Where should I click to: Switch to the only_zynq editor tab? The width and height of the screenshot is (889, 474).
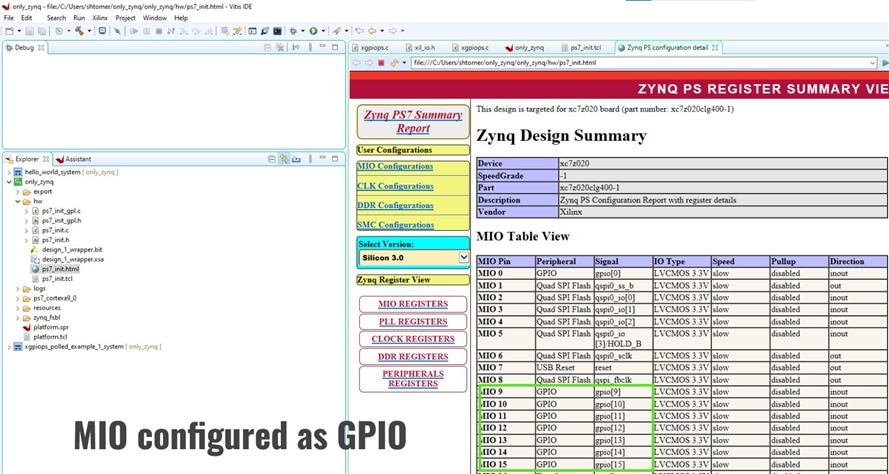(x=524, y=48)
